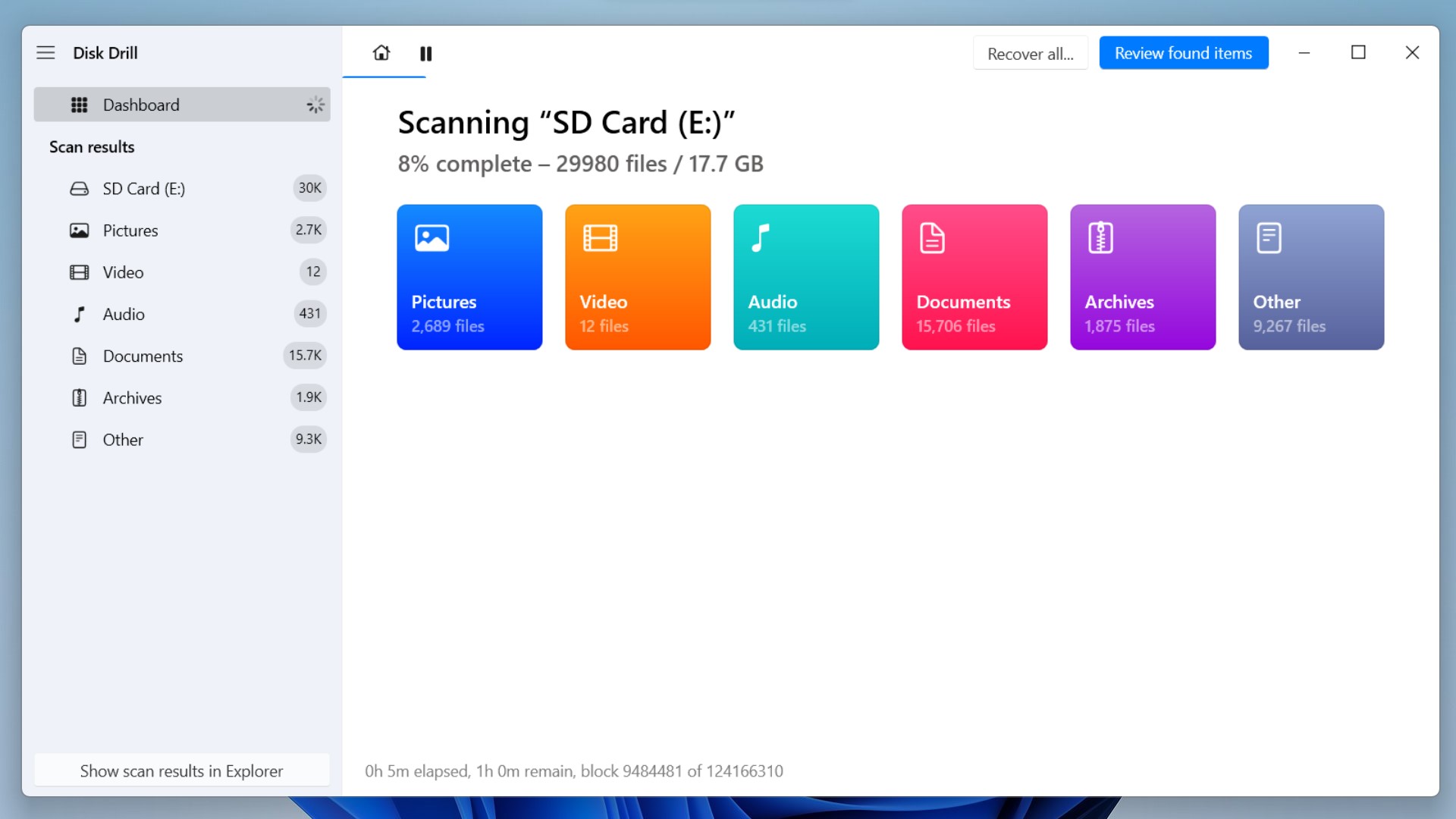1456x819 pixels.
Task: Expand the Archives sidebar entry
Action: click(131, 397)
